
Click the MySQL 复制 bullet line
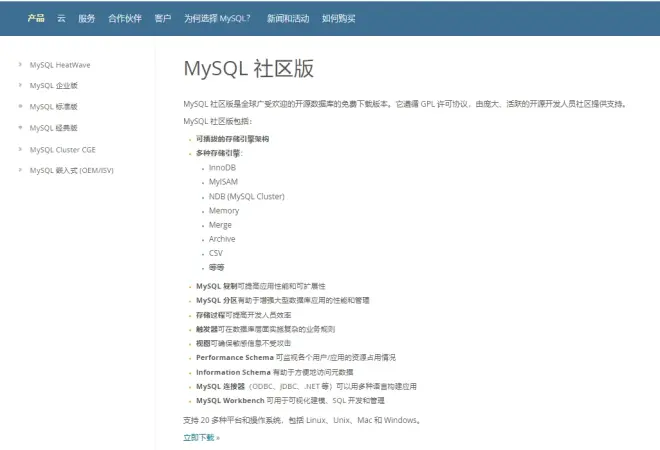pos(261,286)
